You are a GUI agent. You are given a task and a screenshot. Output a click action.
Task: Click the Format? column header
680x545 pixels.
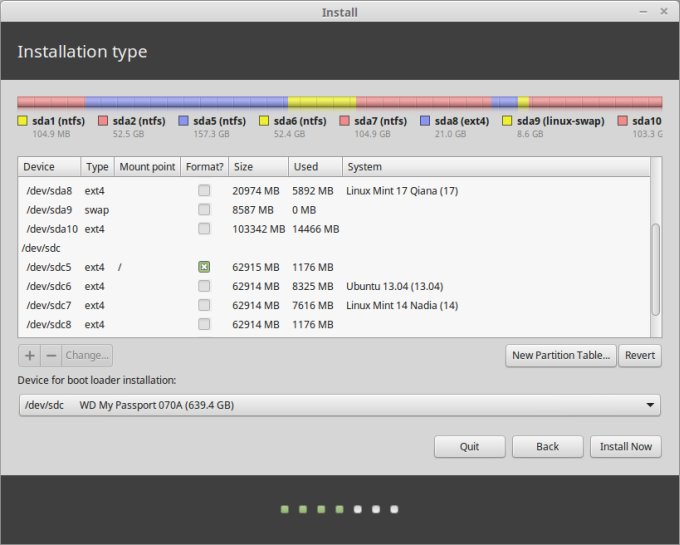(x=204, y=167)
